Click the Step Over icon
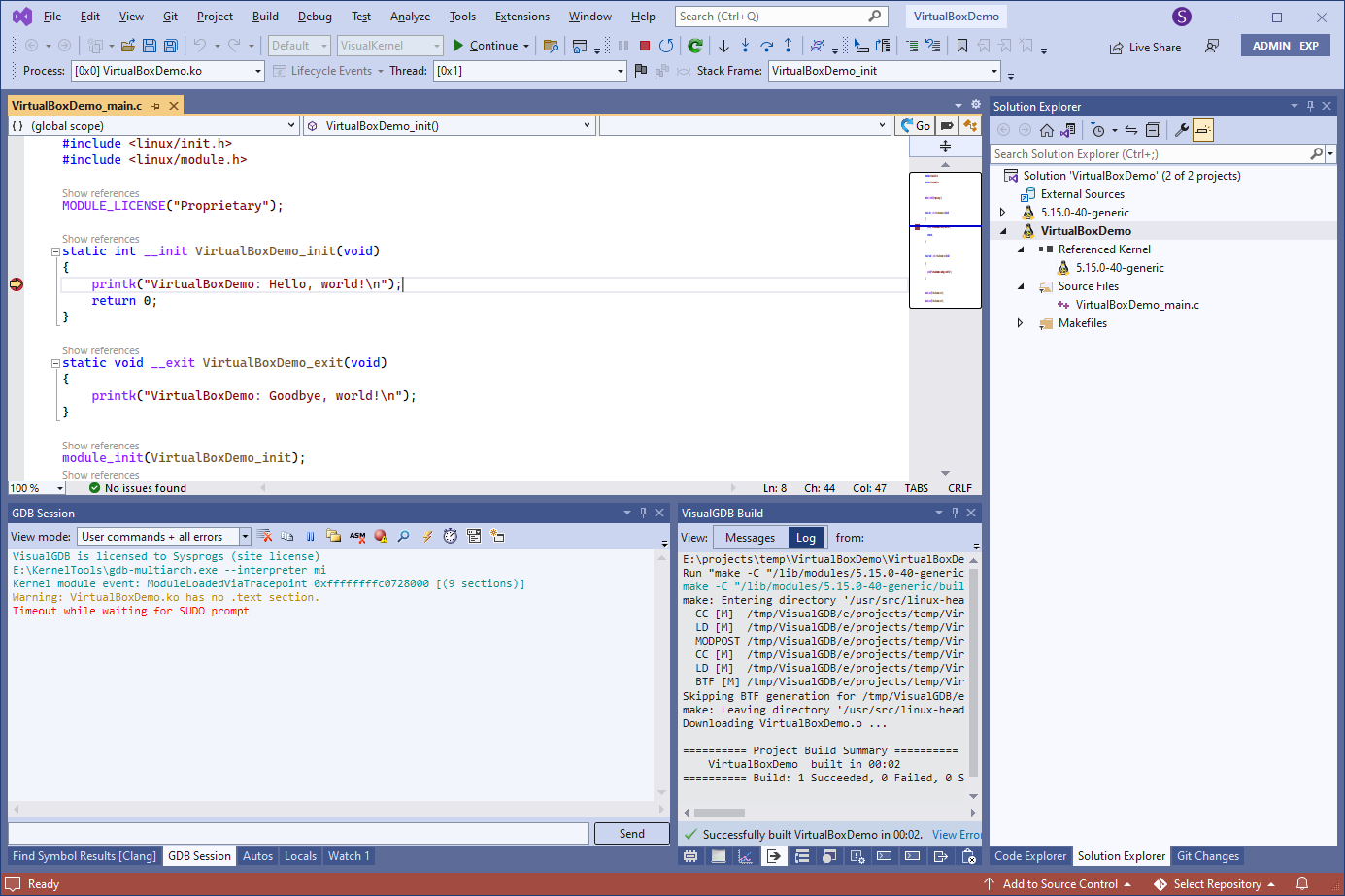This screenshot has width=1345, height=896. pyautogui.click(x=766, y=46)
